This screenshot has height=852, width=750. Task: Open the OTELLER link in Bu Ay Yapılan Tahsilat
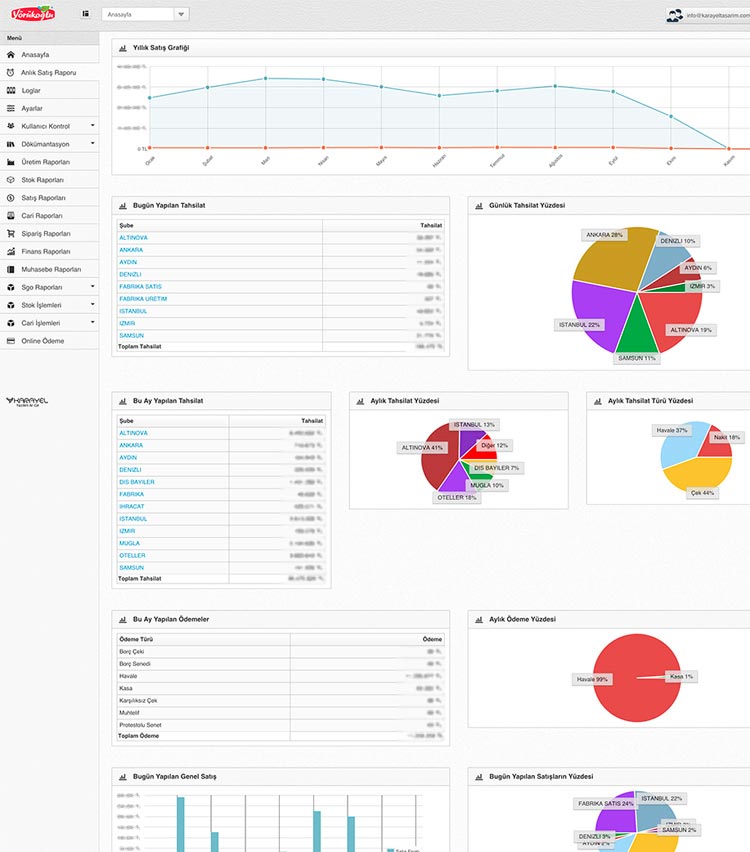[x=132, y=556]
